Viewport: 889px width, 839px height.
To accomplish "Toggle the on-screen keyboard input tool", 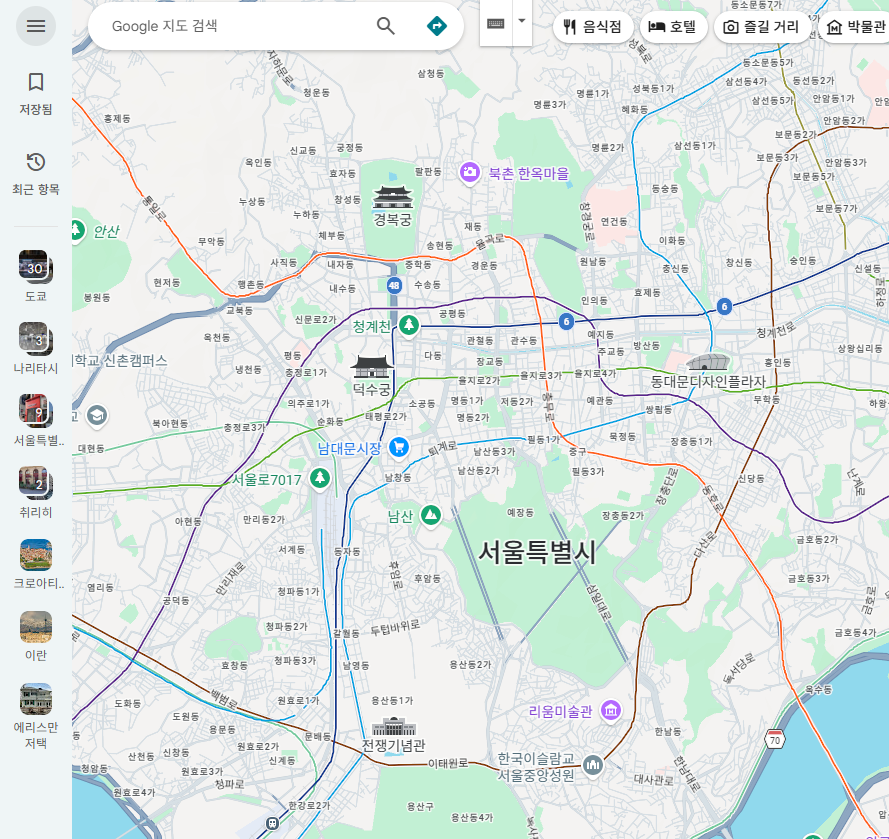I will (496, 22).
